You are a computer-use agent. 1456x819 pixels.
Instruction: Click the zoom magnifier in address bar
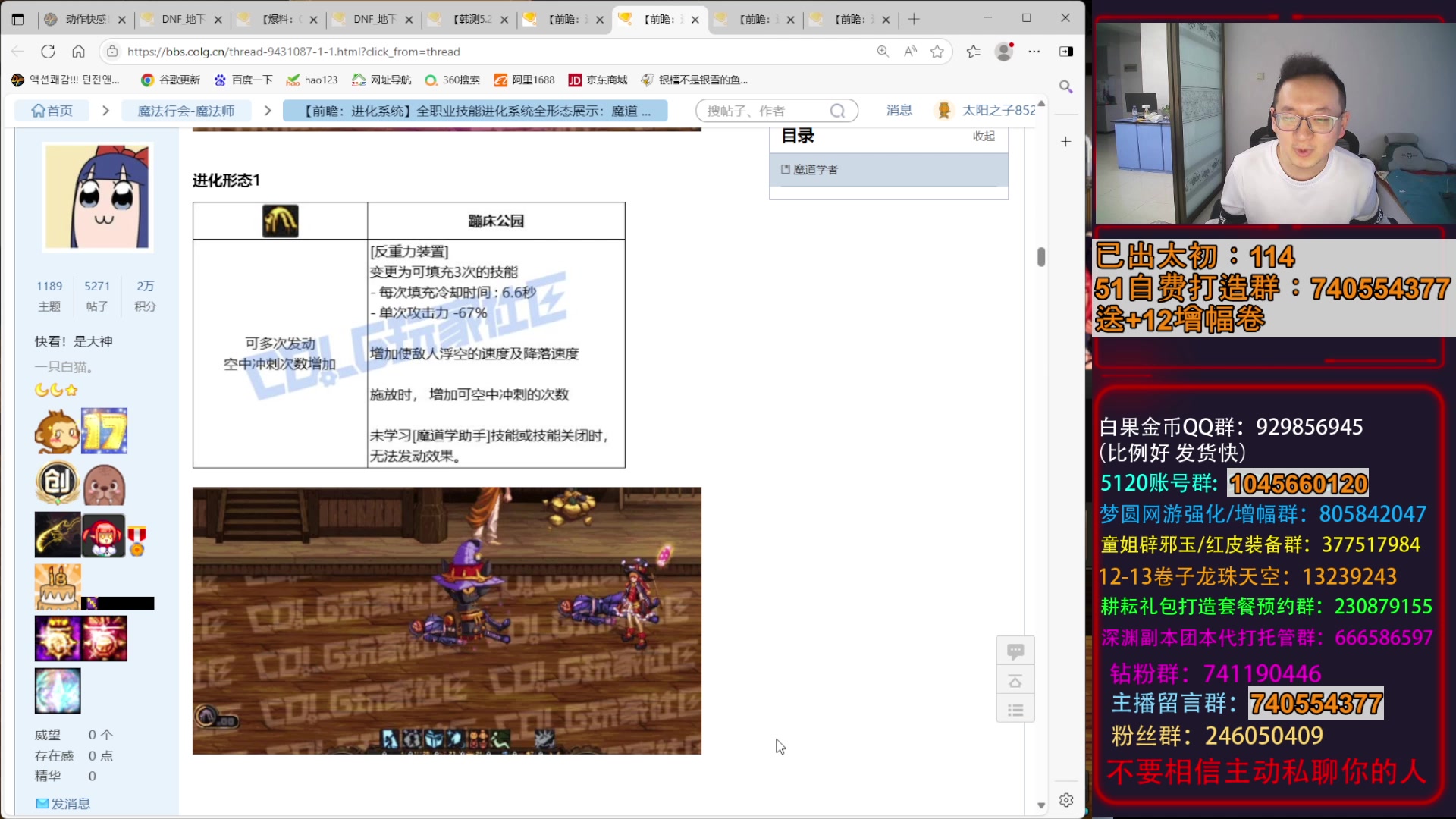click(x=883, y=52)
